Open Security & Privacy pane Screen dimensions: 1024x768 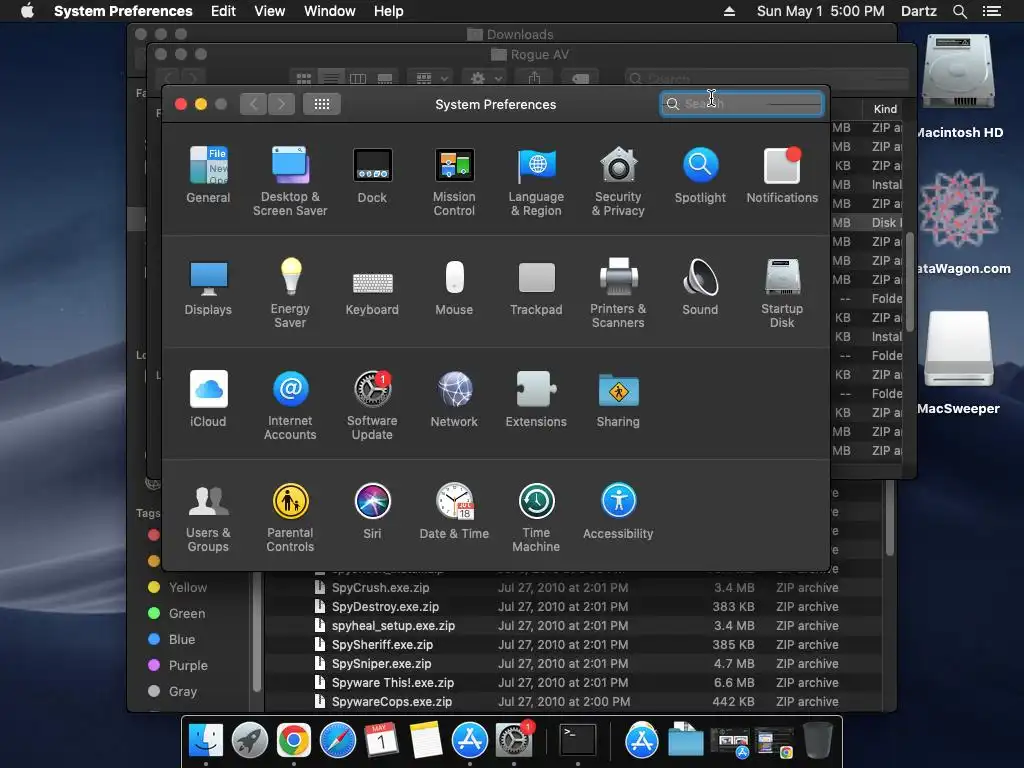[x=618, y=181]
